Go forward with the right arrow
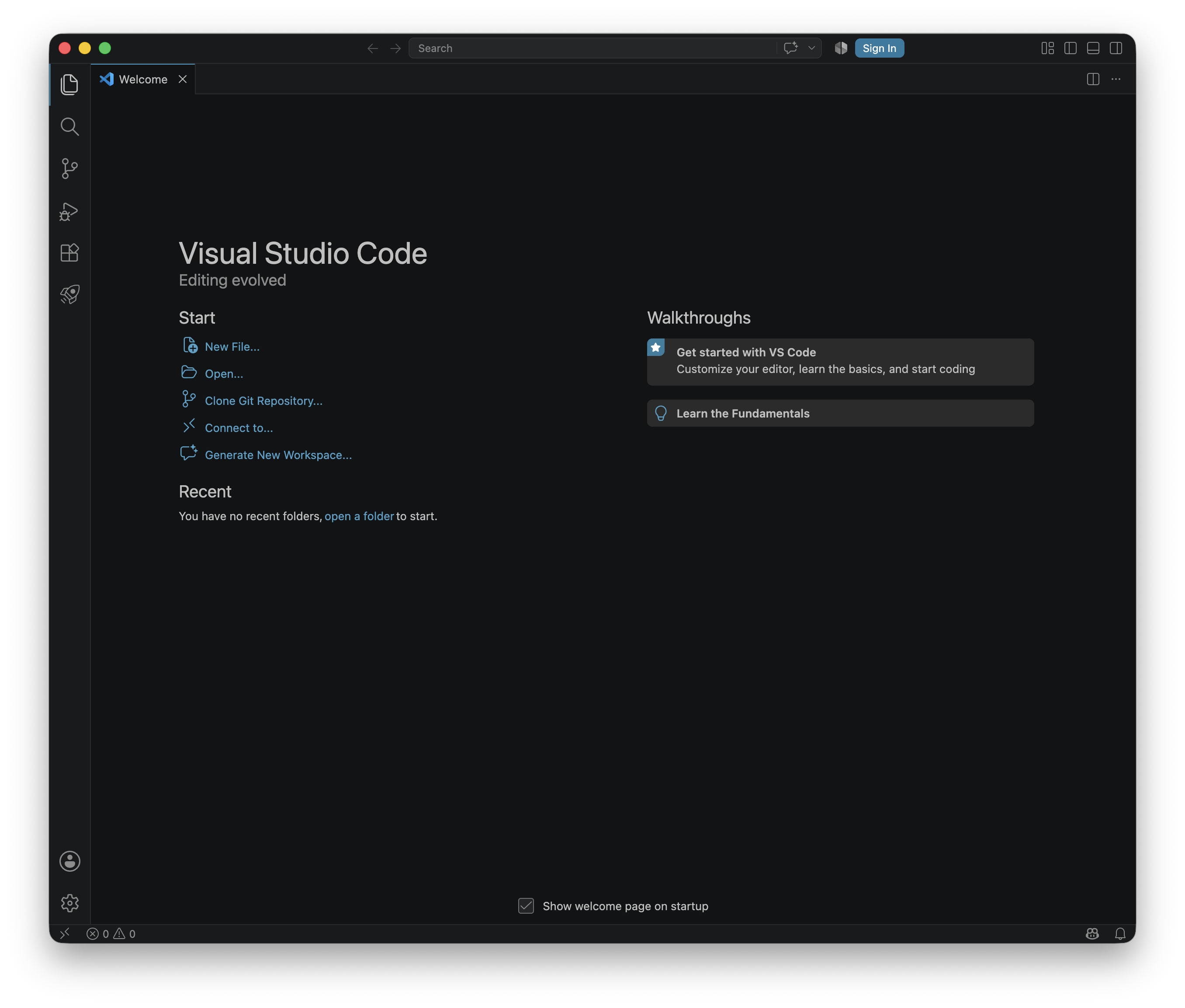Viewport: 1185px width, 1008px height. pyautogui.click(x=395, y=48)
